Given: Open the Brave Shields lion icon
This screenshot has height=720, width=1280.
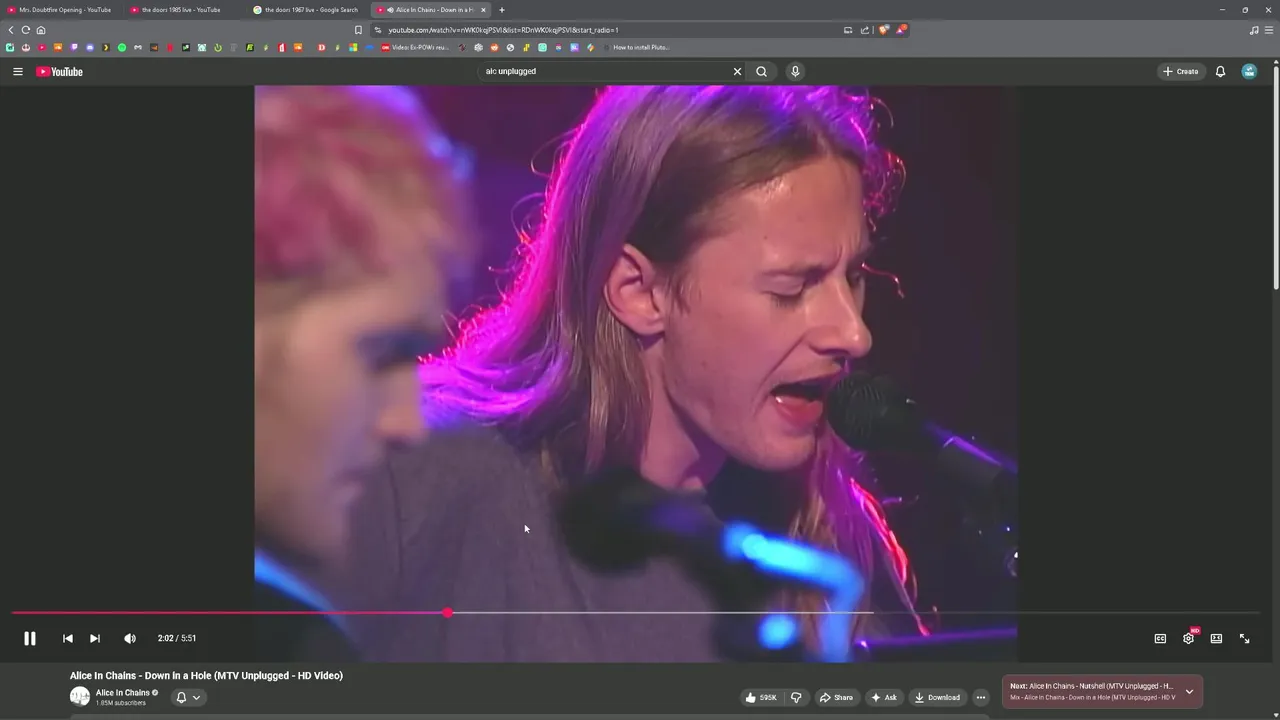Looking at the screenshot, I should pyautogui.click(x=884, y=29).
